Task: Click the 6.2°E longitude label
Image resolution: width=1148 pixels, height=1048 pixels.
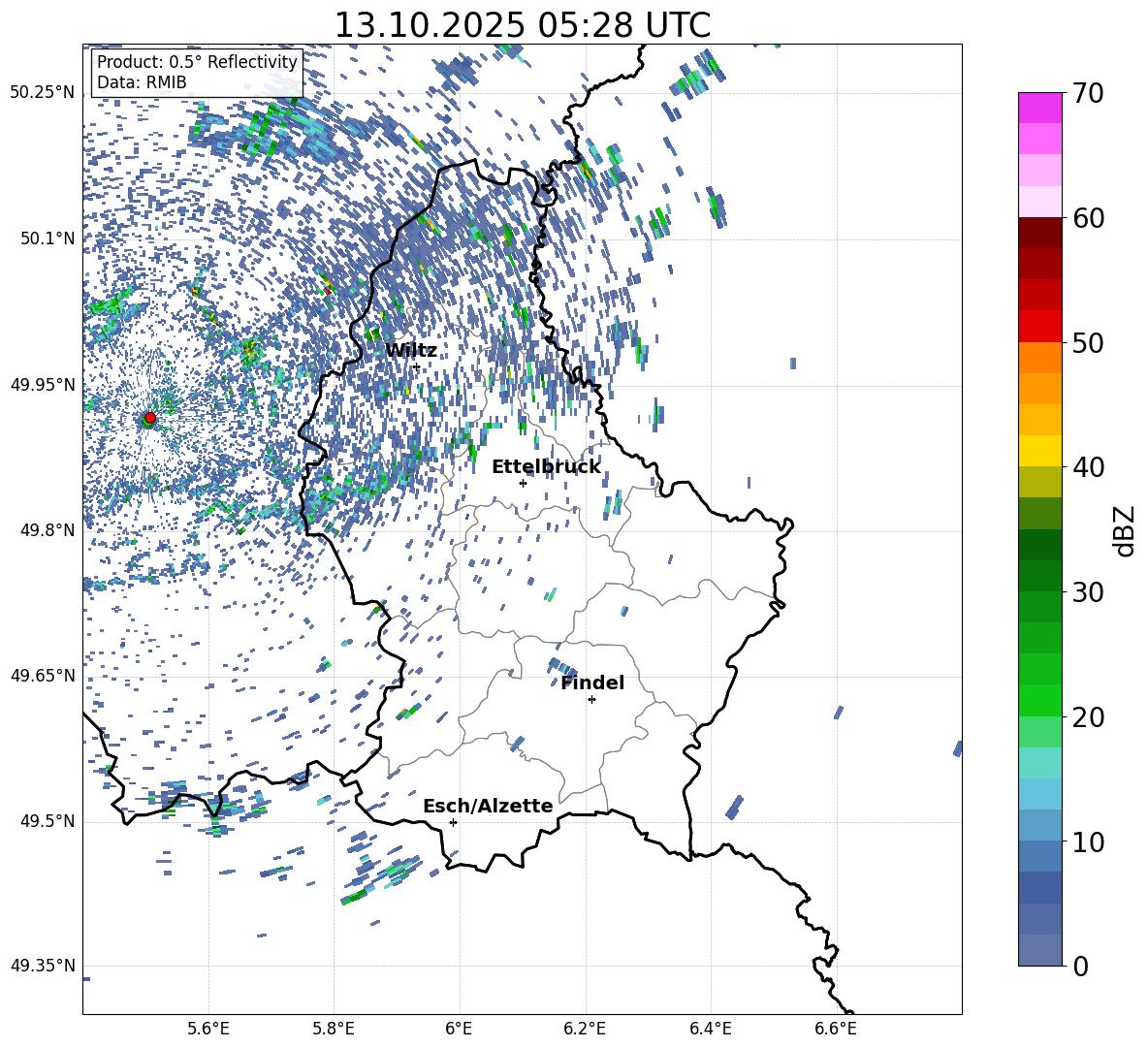Action: click(585, 1029)
